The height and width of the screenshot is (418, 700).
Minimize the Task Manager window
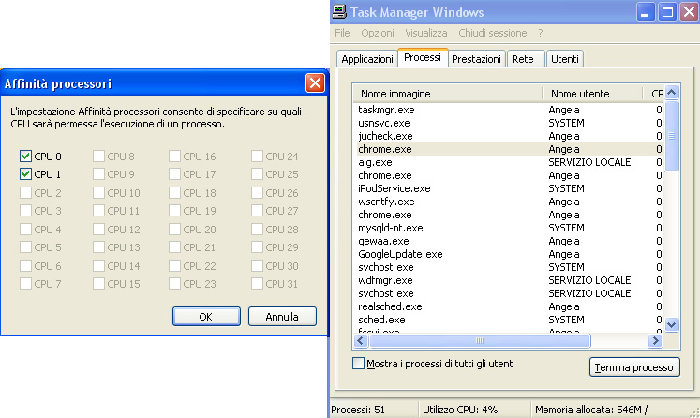pos(645,12)
